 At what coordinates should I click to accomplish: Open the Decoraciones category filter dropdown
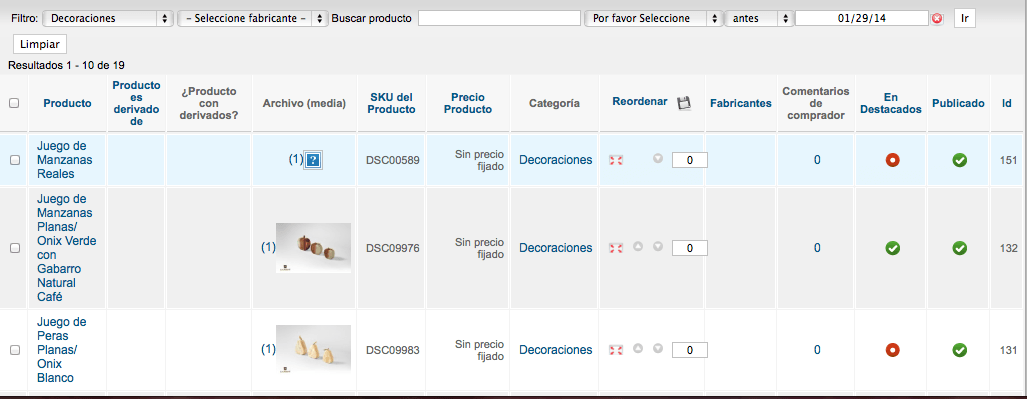point(107,18)
